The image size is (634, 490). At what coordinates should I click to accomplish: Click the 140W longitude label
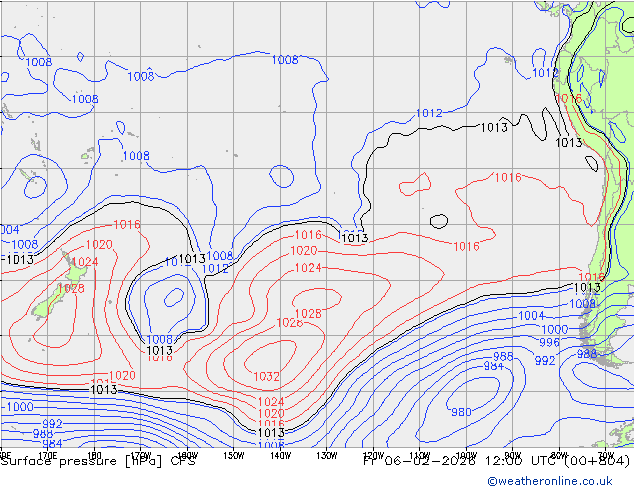[x=280, y=456]
